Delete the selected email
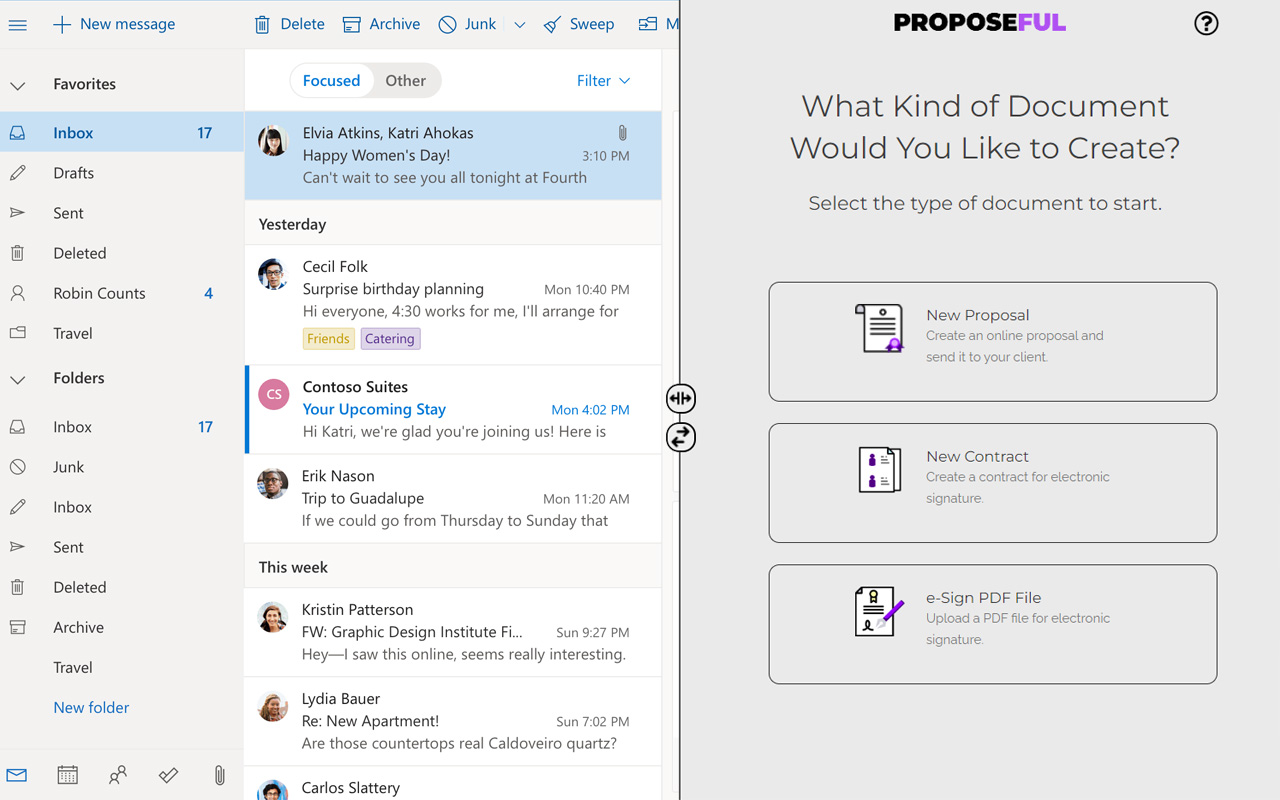 [x=289, y=24]
